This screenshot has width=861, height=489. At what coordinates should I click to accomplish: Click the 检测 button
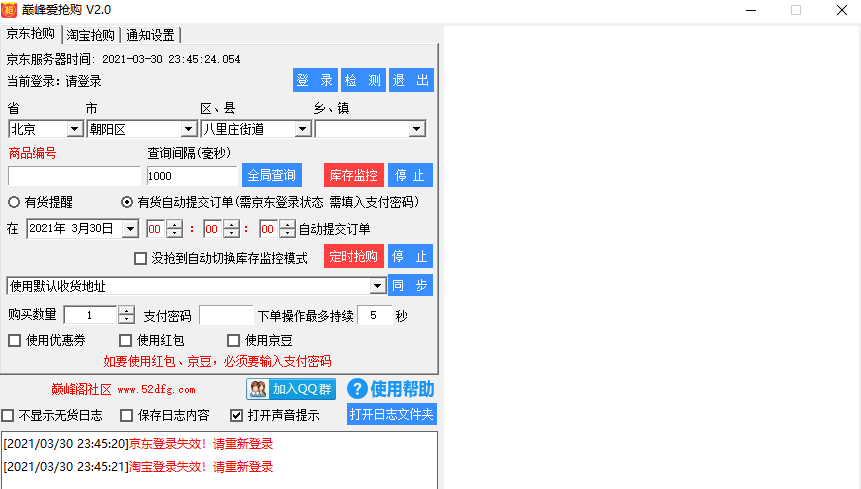click(x=363, y=80)
